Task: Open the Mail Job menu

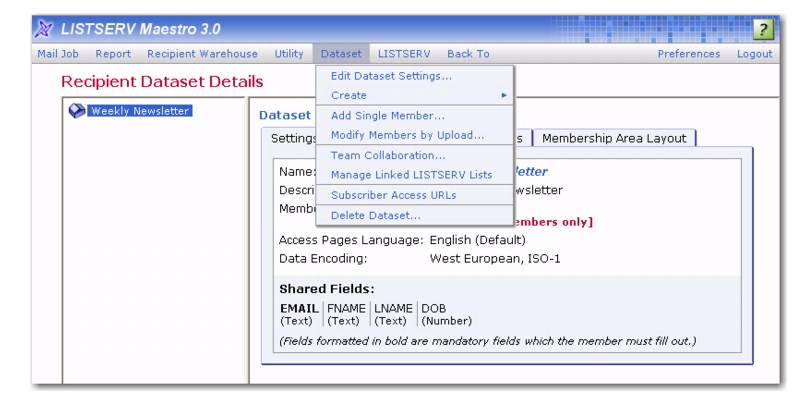Action: (58, 54)
